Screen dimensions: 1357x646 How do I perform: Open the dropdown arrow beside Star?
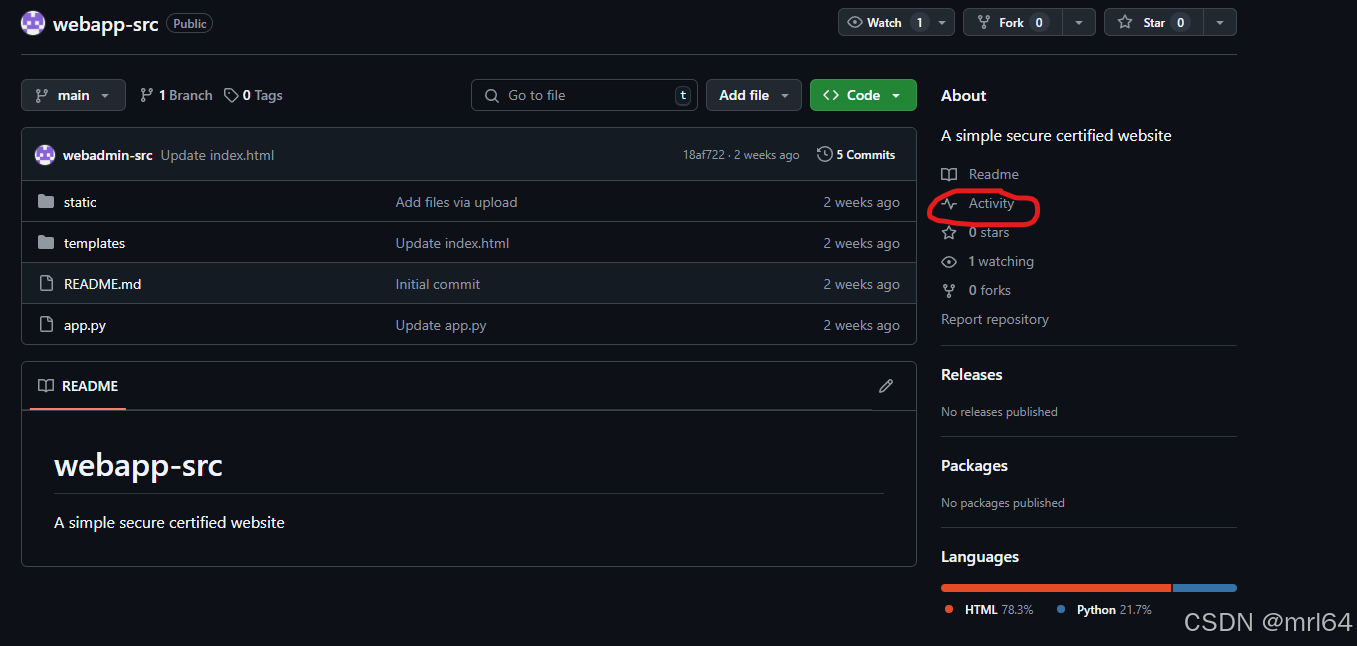1219,22
